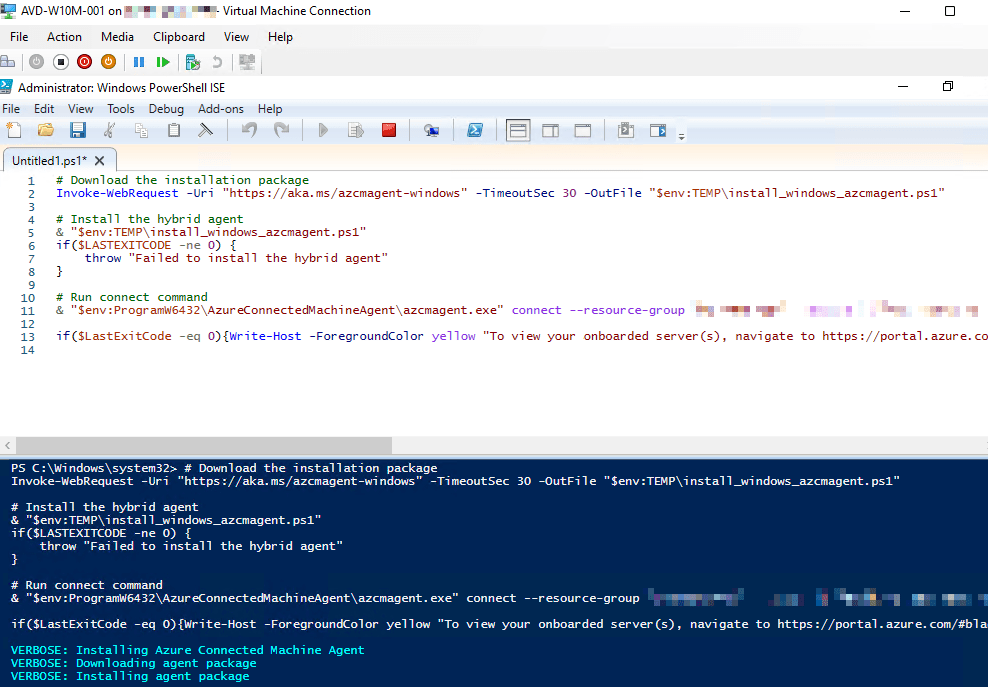Image resolution: width=988 pixels, height=687 pixels.
Task: Create a VM checkpoint
Action: pyautogui.click(x=193, y=62)
